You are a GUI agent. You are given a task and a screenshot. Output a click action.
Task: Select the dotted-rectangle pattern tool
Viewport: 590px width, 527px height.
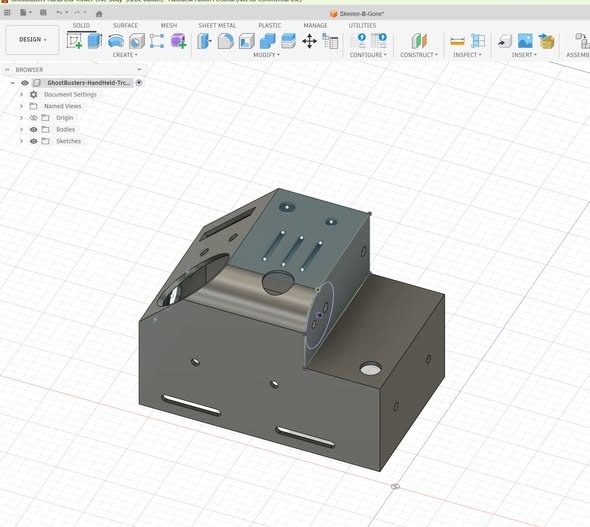click(x=157, y=41)
